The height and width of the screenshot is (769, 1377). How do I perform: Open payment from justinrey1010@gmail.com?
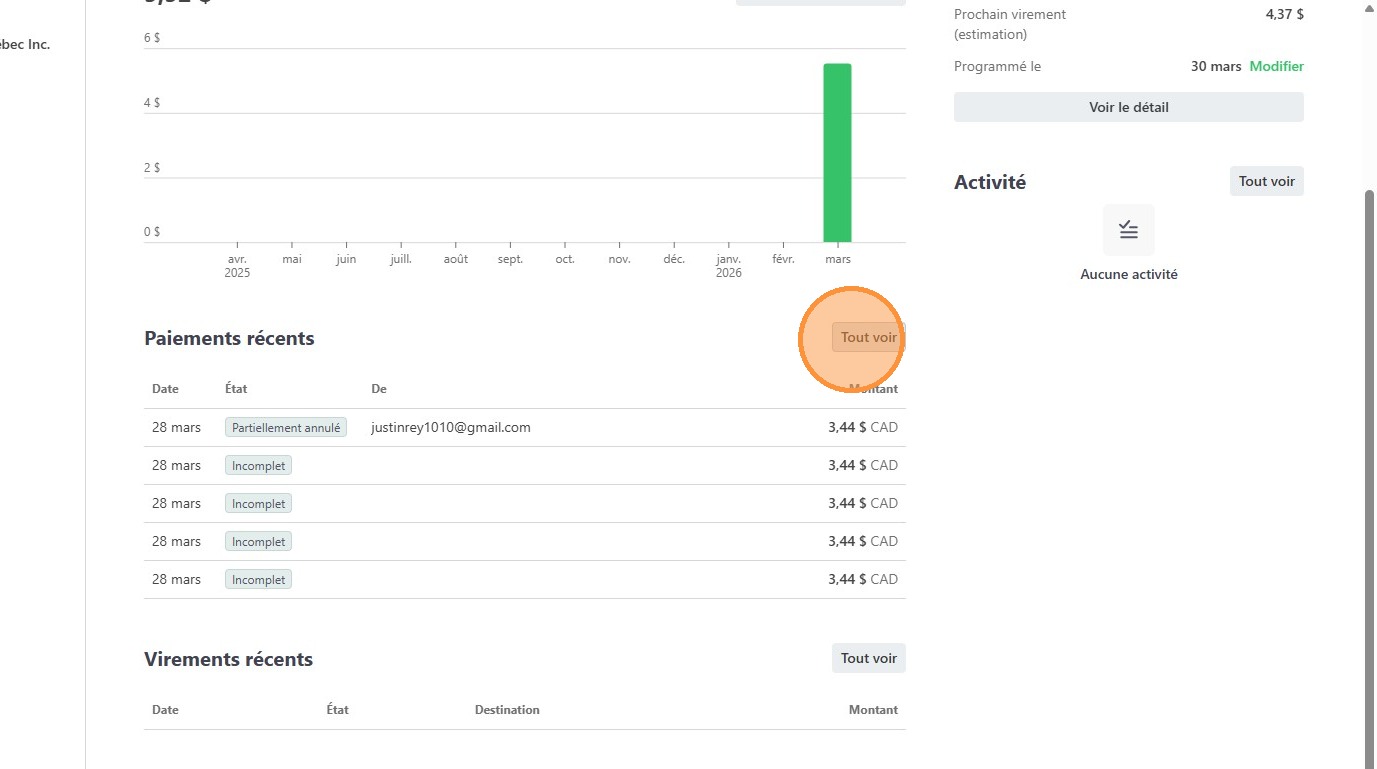pyautogui.click(x=450, y=427)
